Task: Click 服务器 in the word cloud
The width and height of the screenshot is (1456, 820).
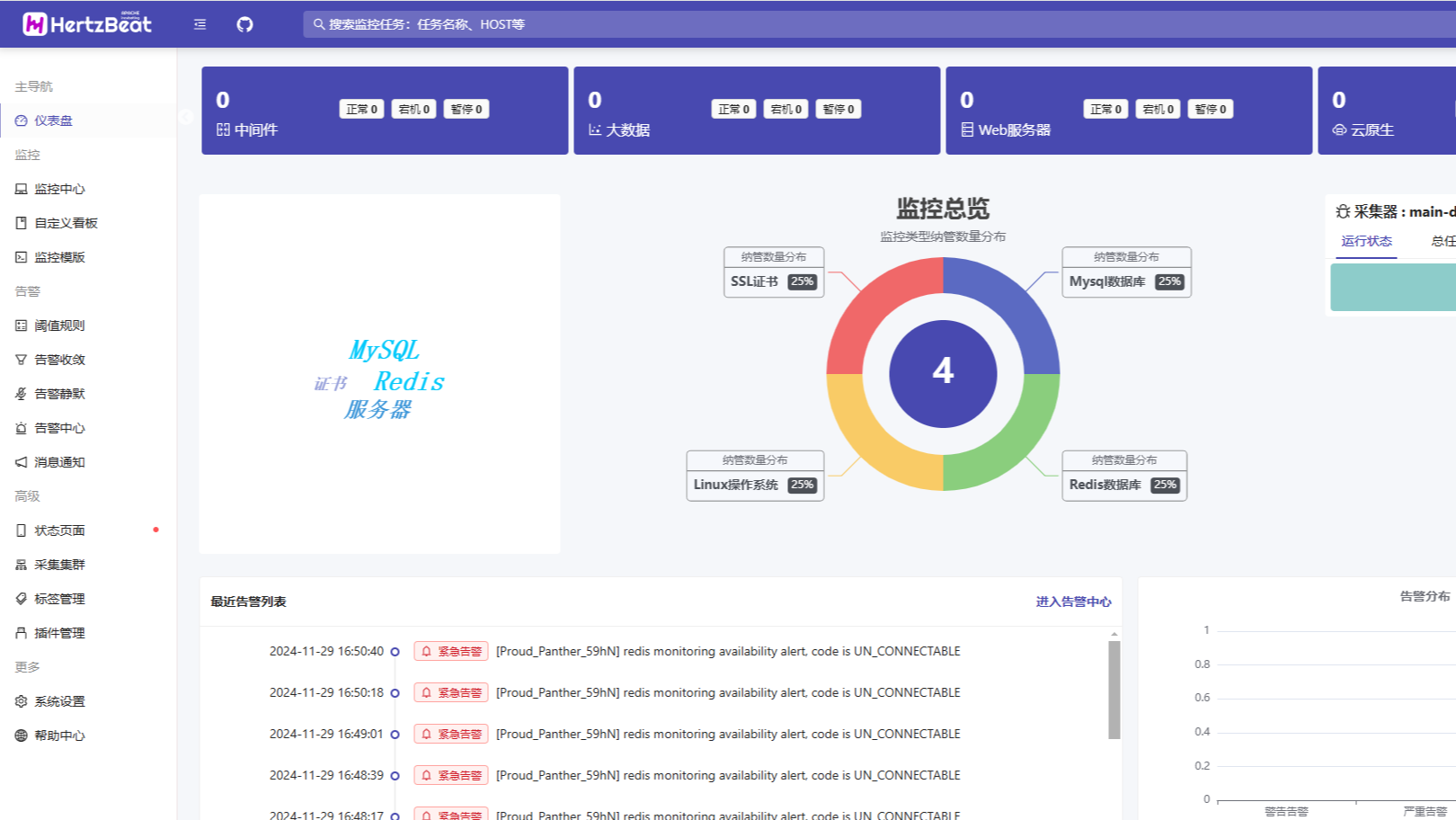Action: (377, 410)
